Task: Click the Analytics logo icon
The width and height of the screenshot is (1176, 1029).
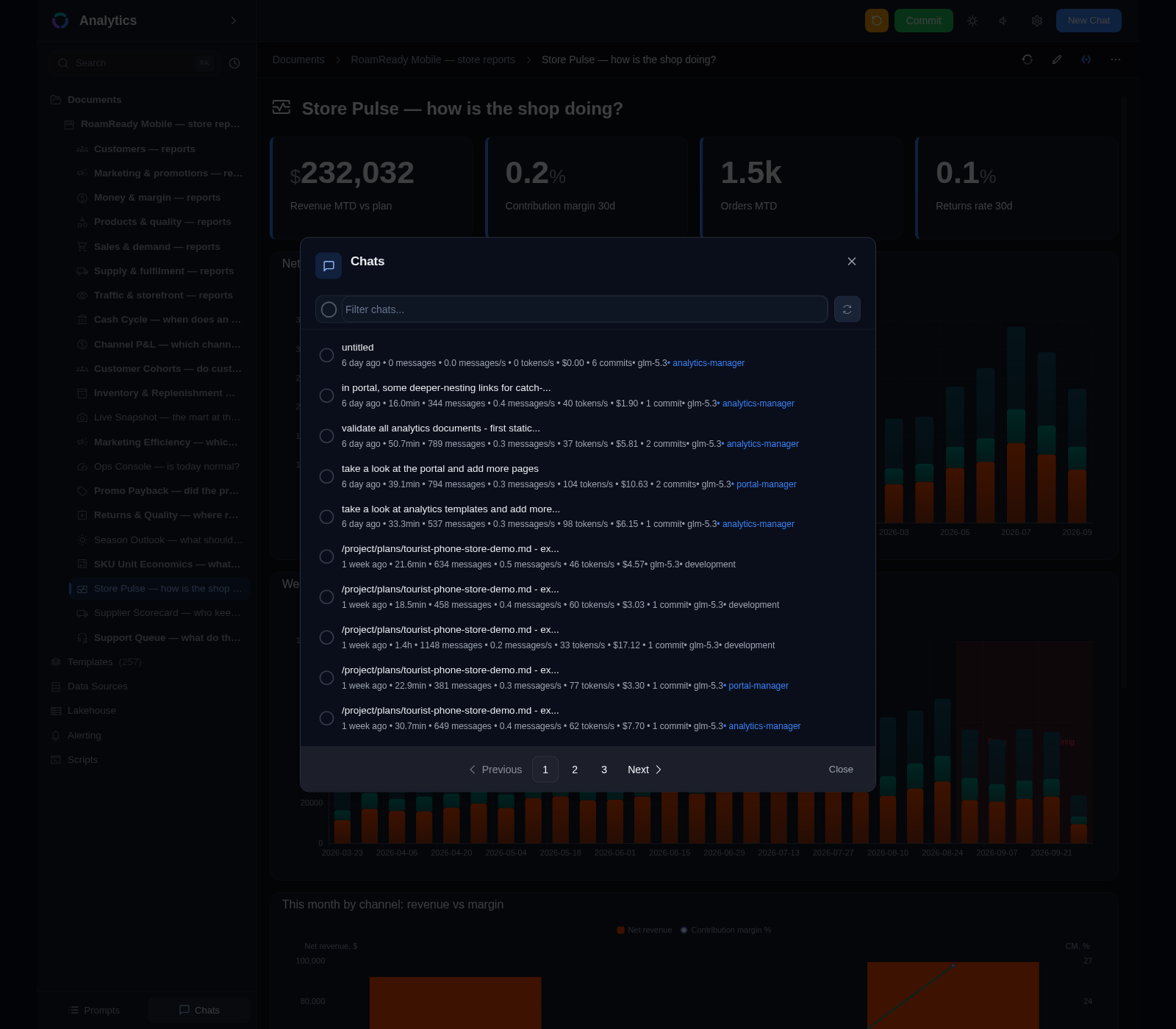Action: tap(60, 21)
